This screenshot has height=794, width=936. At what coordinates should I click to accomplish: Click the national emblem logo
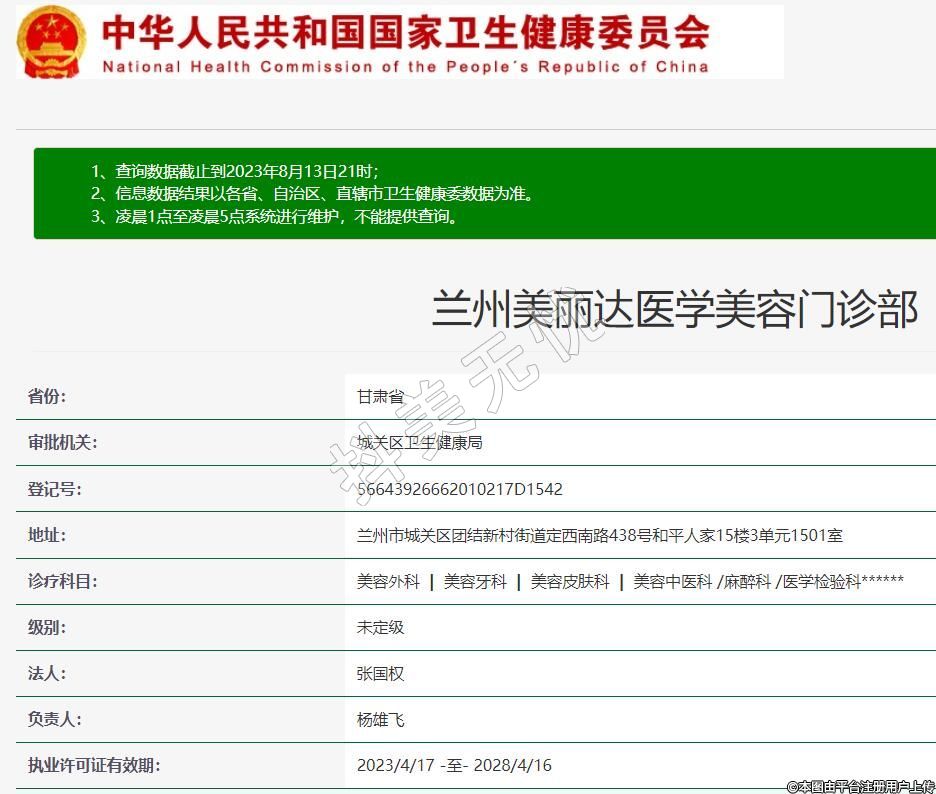pos(52,42)
